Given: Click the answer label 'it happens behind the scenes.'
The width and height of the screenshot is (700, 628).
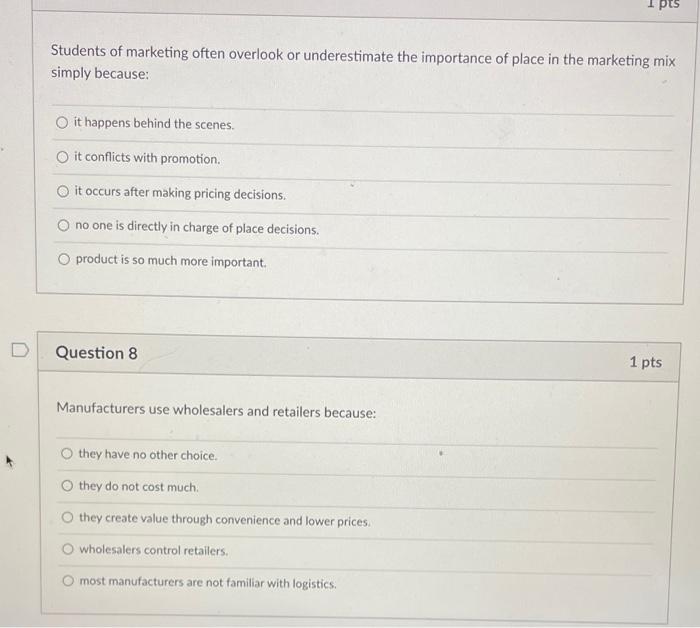Looking at the screenshot, I should 154,124.
